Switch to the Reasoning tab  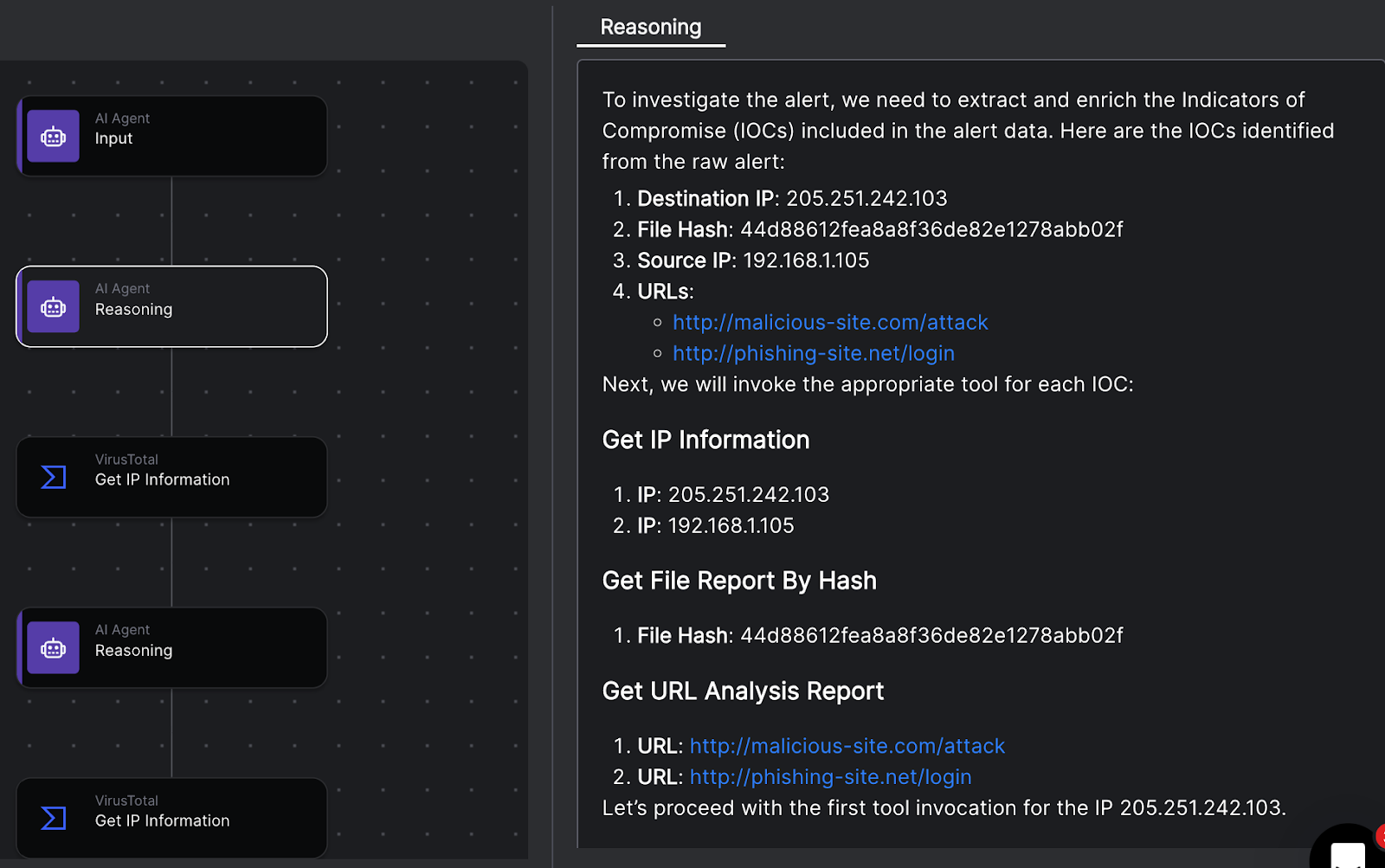pyautogui.click(x=650, y=28)
